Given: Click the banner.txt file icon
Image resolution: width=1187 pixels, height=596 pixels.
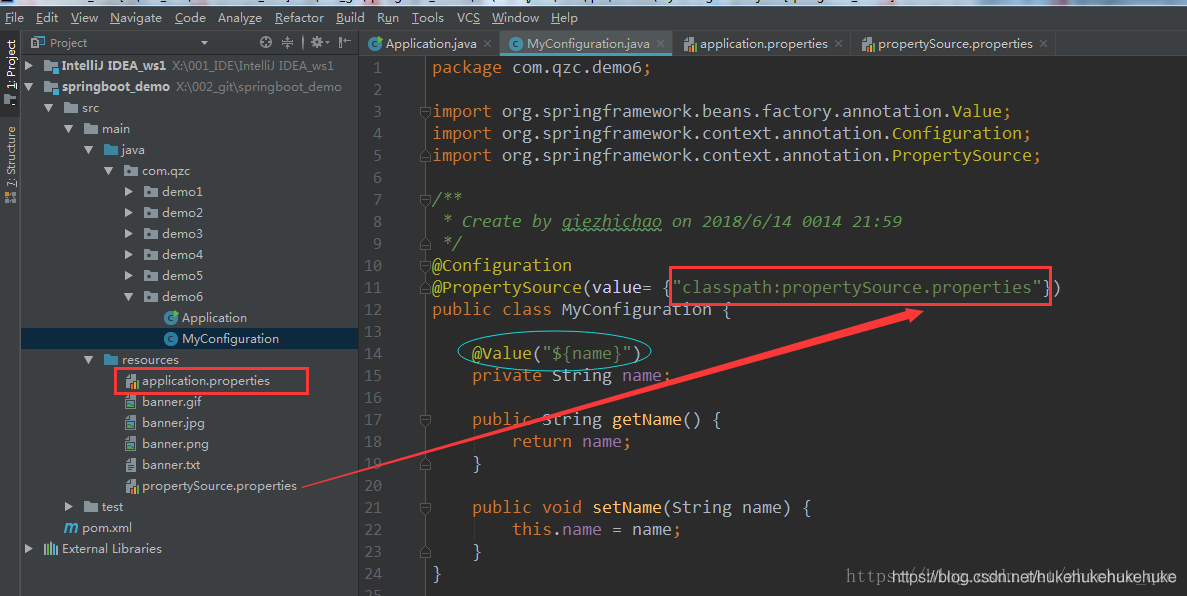Looking at the screenshot, I should (131, 465).
